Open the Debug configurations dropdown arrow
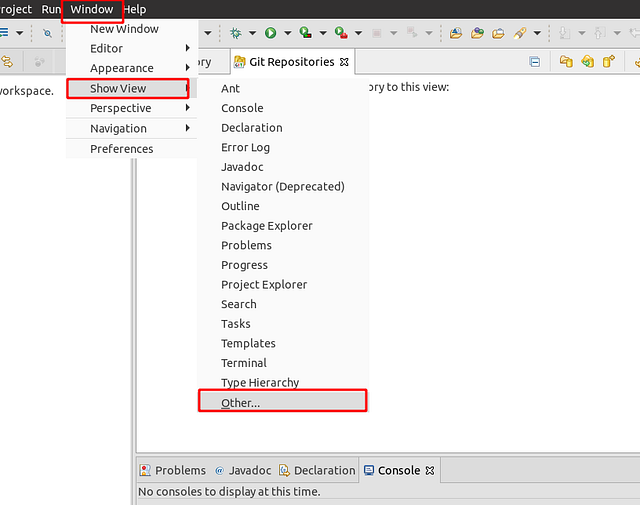 253,33
